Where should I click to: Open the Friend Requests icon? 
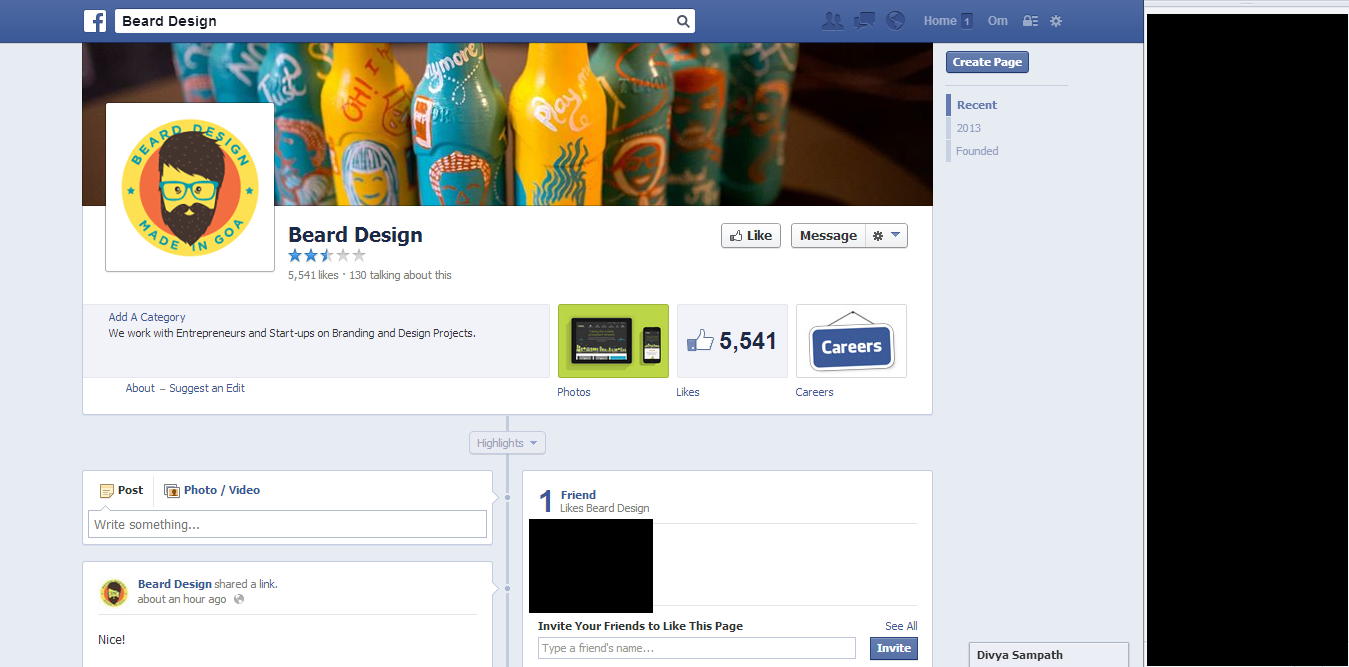click(x=832, y=19)
